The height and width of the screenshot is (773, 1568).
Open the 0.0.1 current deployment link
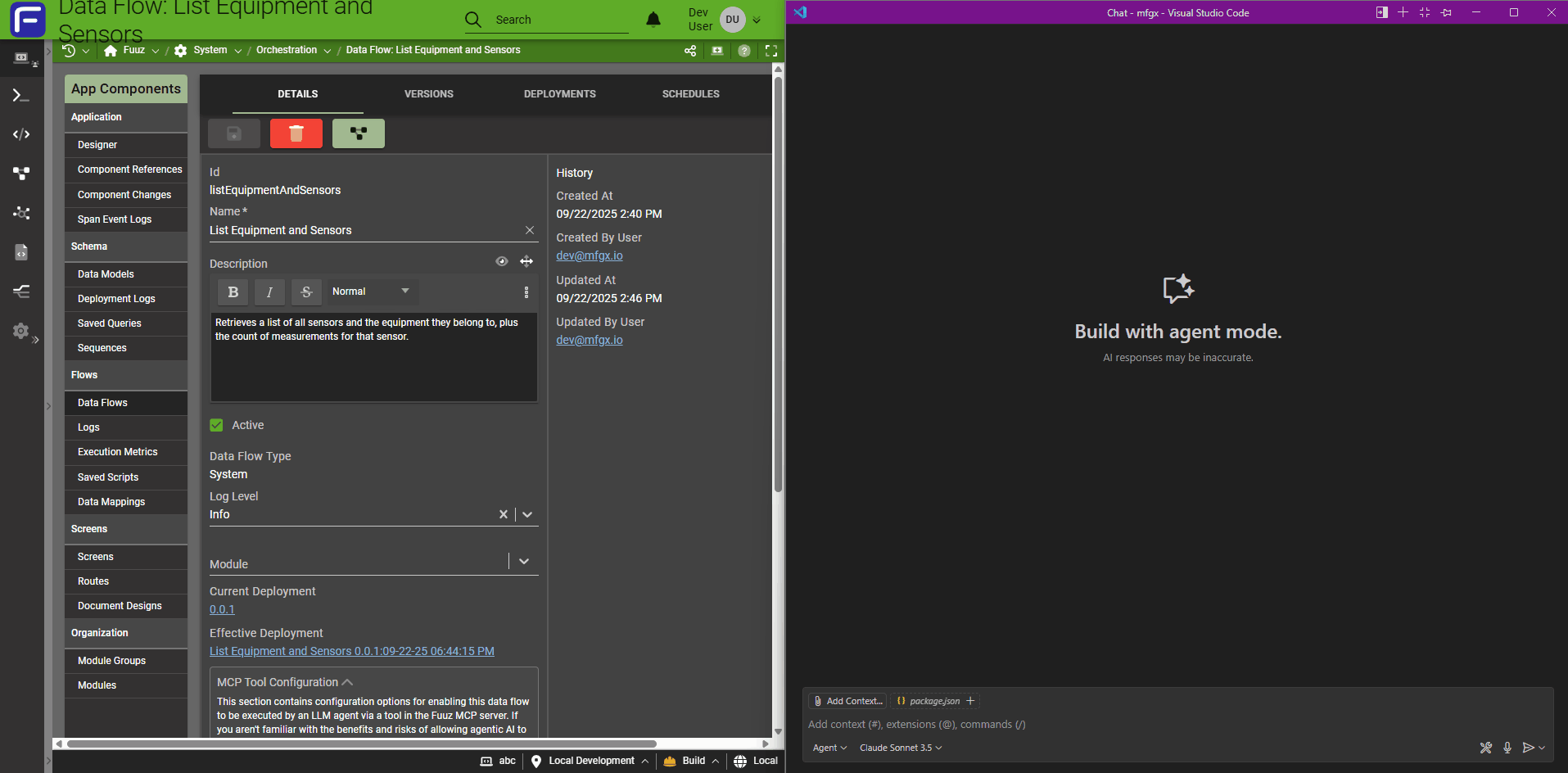click(x=222, y=609)
